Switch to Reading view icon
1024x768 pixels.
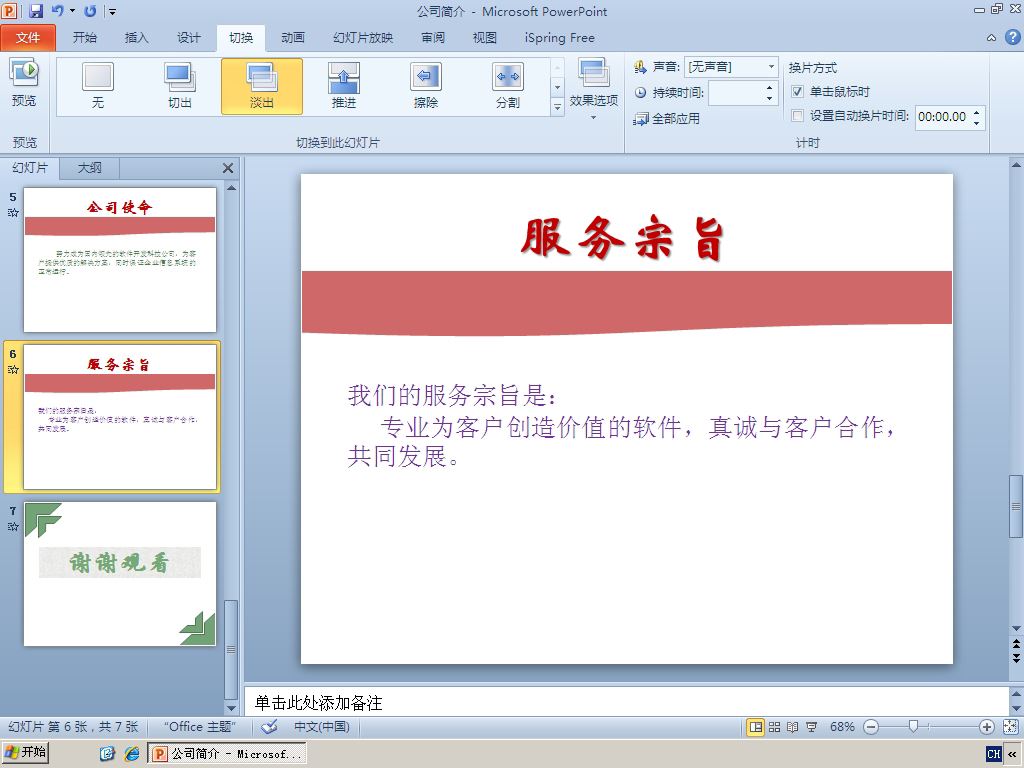pyautogui.click(x=793, y=727)
